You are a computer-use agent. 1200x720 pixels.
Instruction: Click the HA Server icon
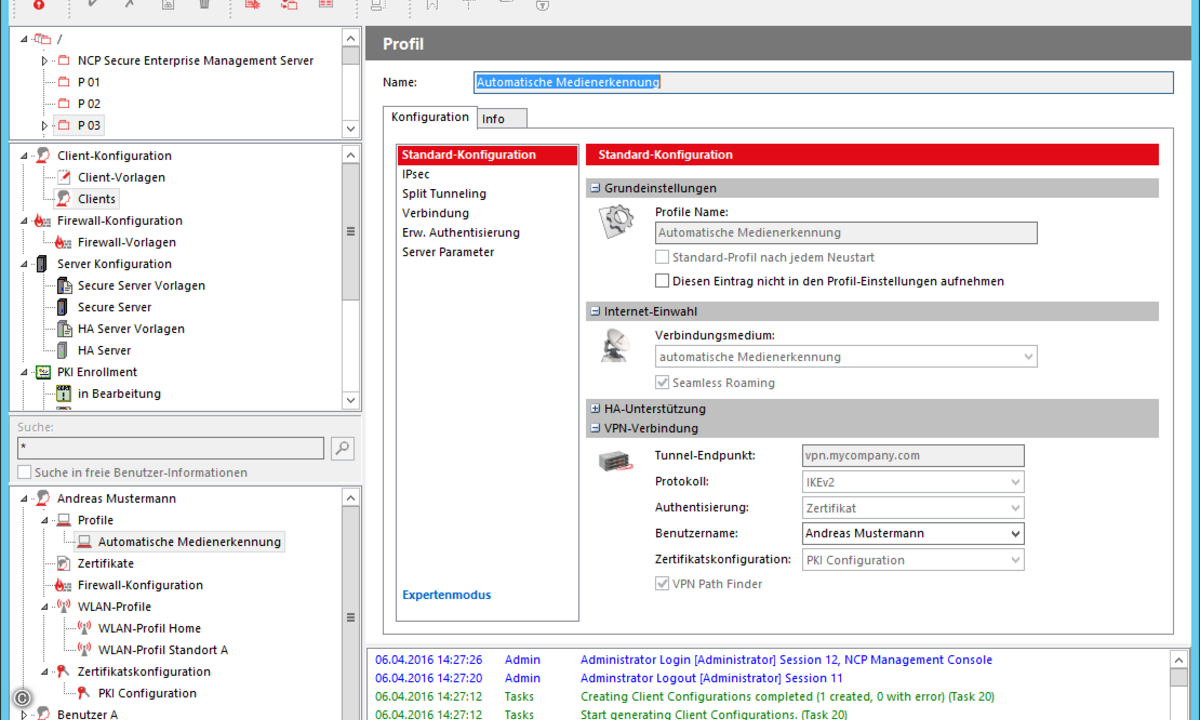point(63,350)
